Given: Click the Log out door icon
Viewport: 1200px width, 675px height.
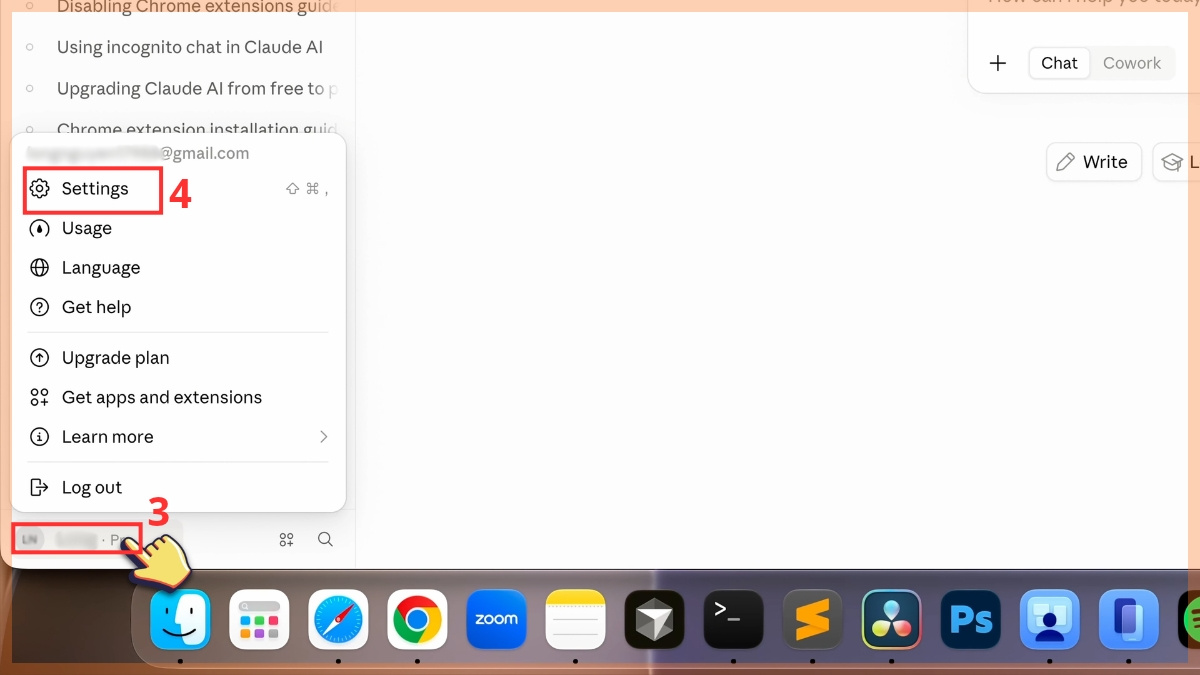Looking at the screenshot, I should click(x=39, y=487).
